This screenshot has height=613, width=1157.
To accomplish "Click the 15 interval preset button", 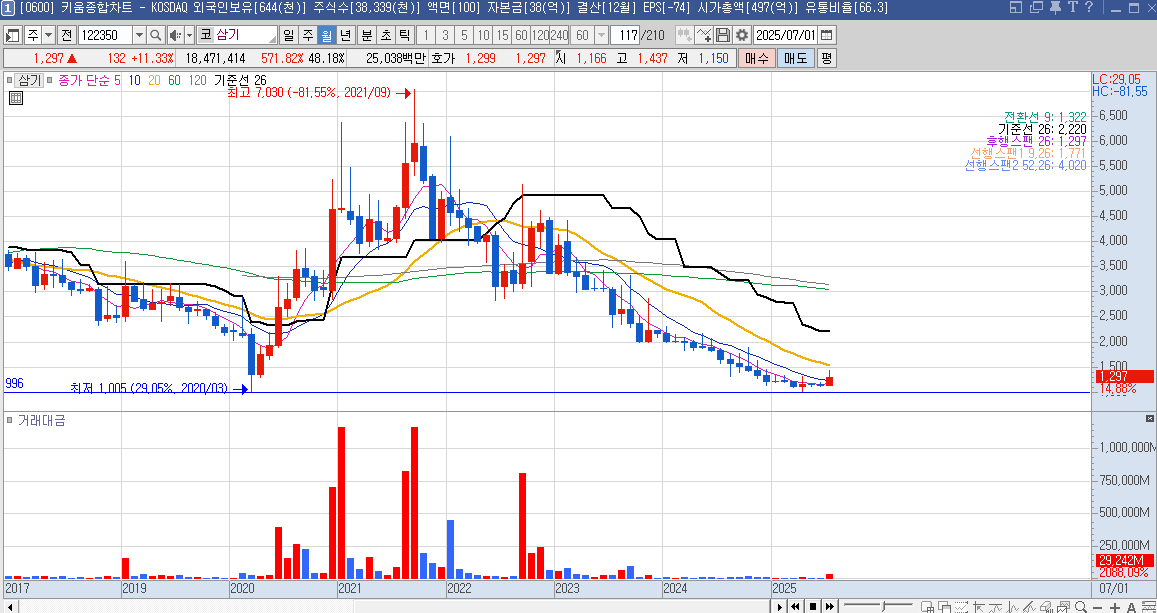I will tap(502, 35).
